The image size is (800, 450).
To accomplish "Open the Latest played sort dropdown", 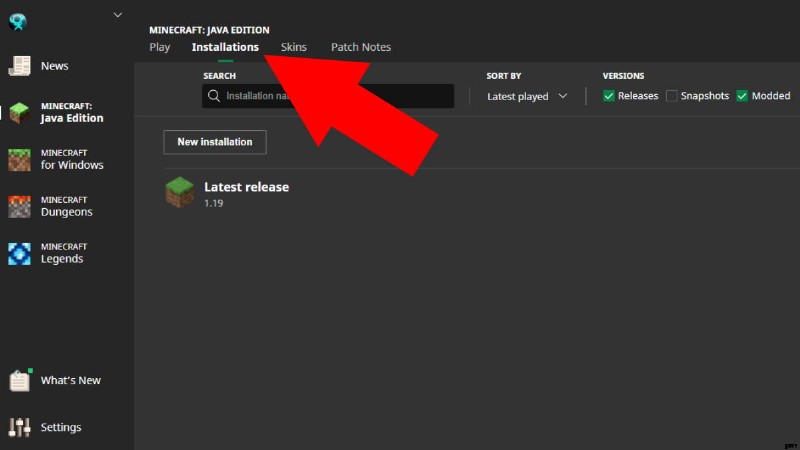I will [527, 96].
